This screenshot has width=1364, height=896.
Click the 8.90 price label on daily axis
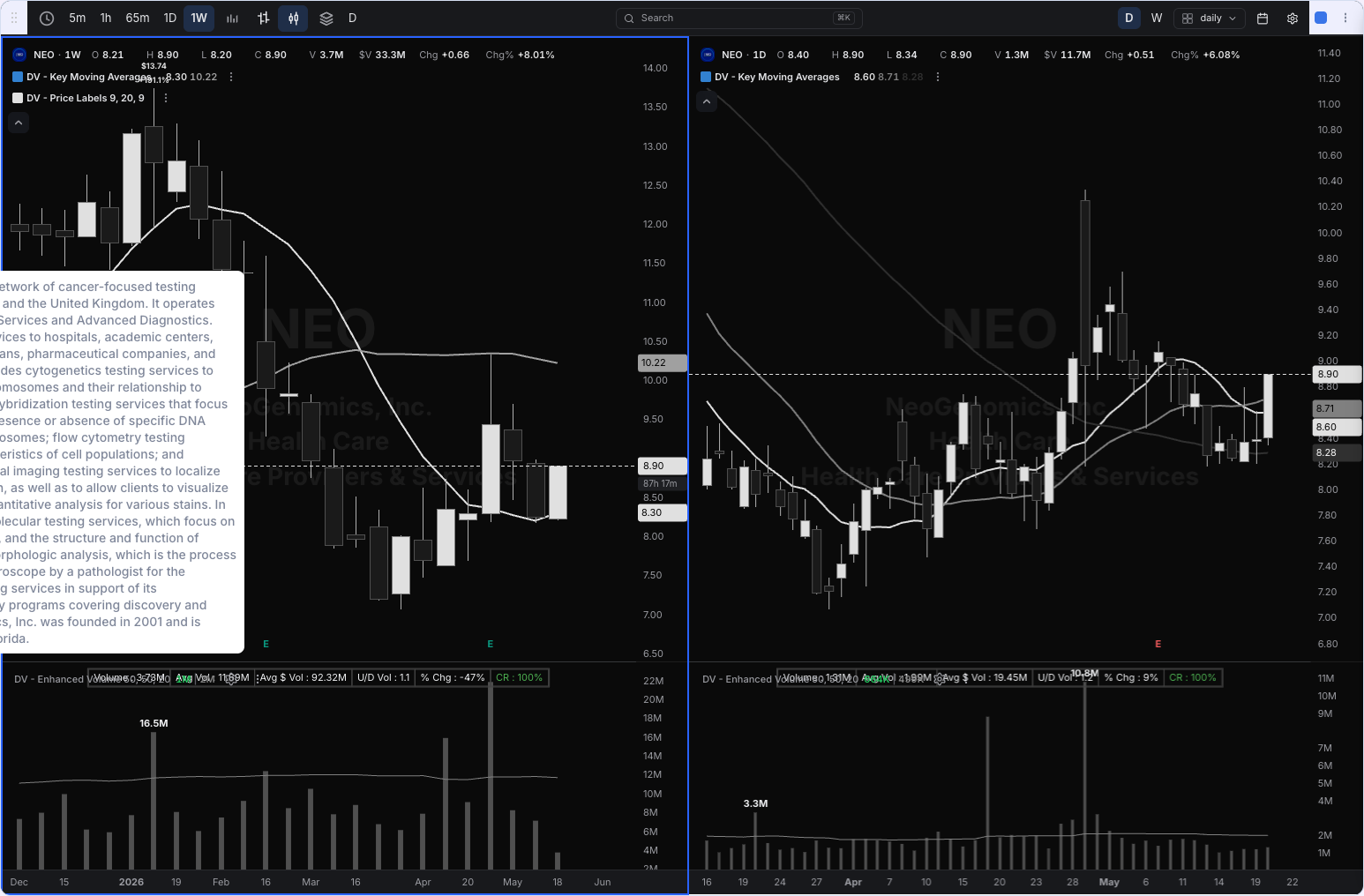click(x=1337, y=374)
